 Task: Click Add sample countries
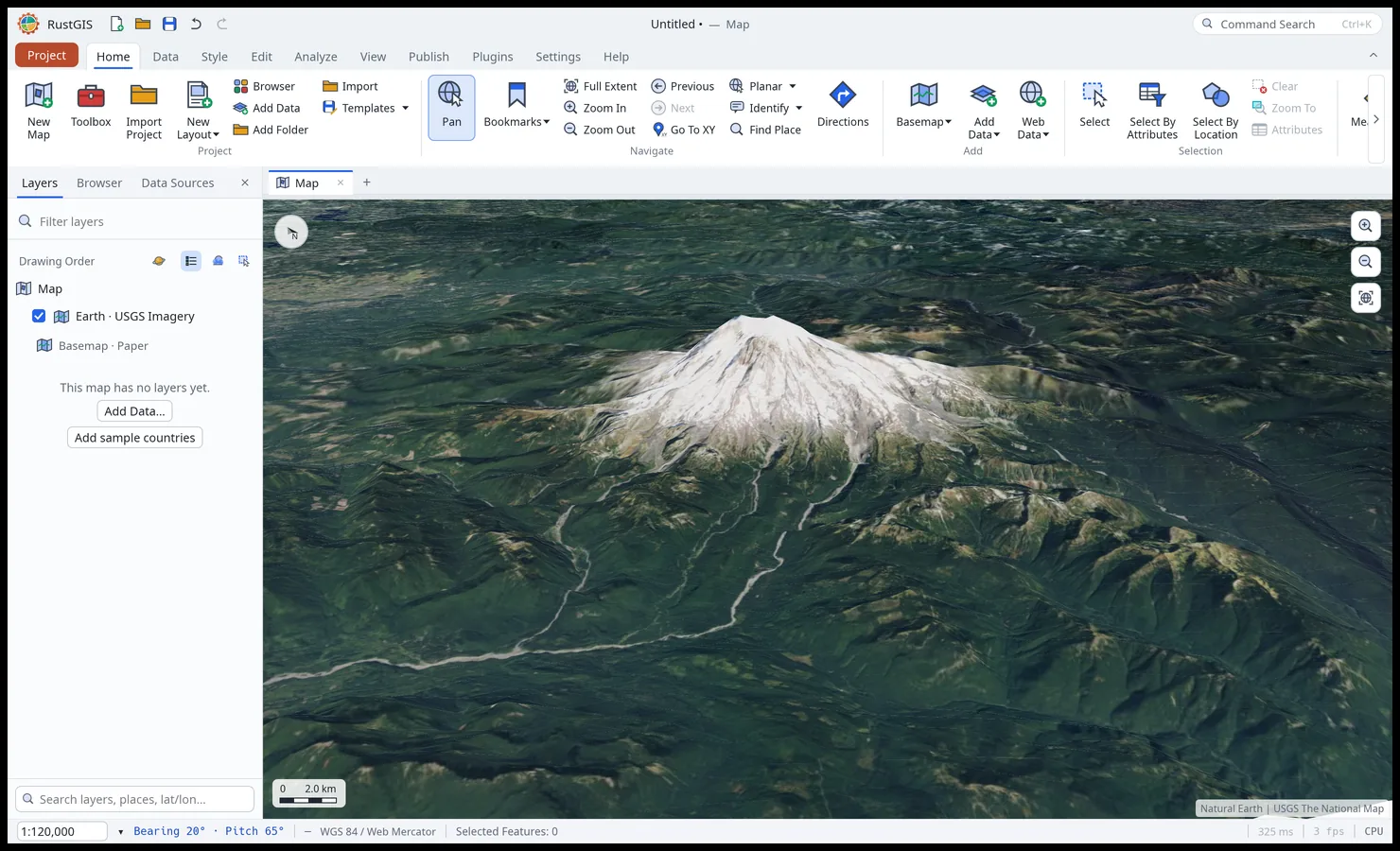135,438
